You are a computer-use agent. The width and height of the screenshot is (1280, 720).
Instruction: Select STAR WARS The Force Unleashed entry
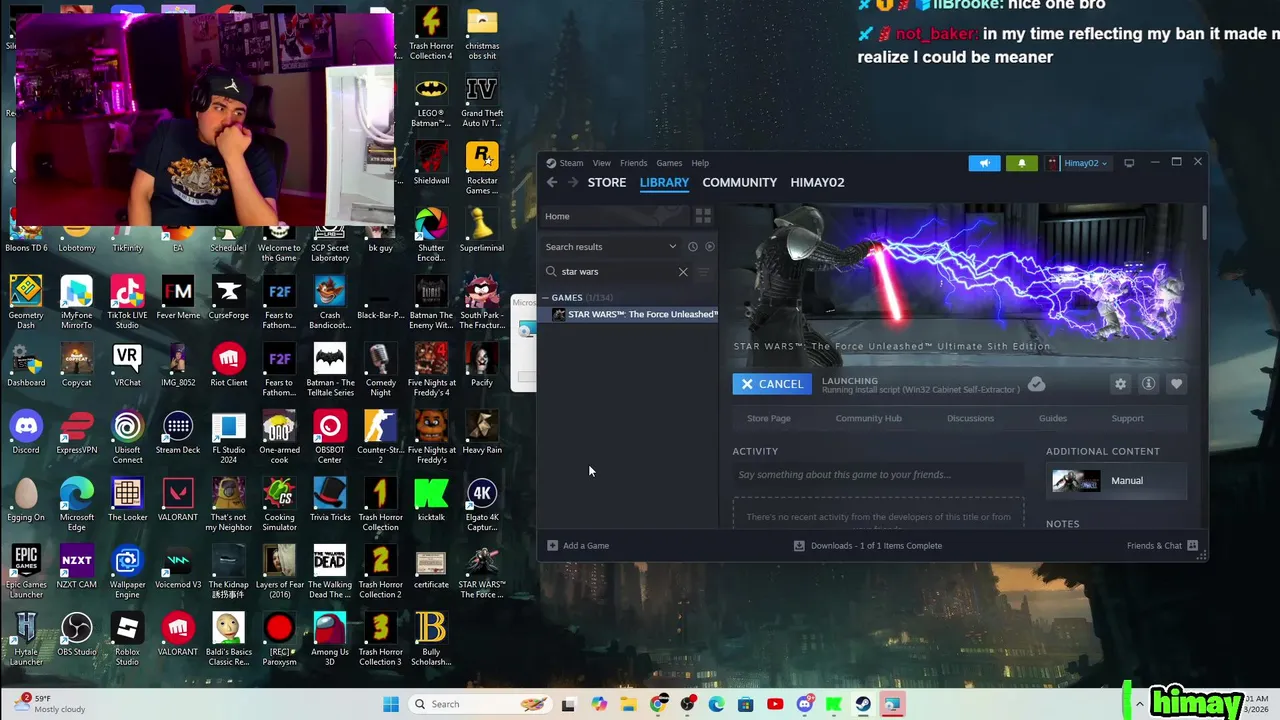[630, 314]
